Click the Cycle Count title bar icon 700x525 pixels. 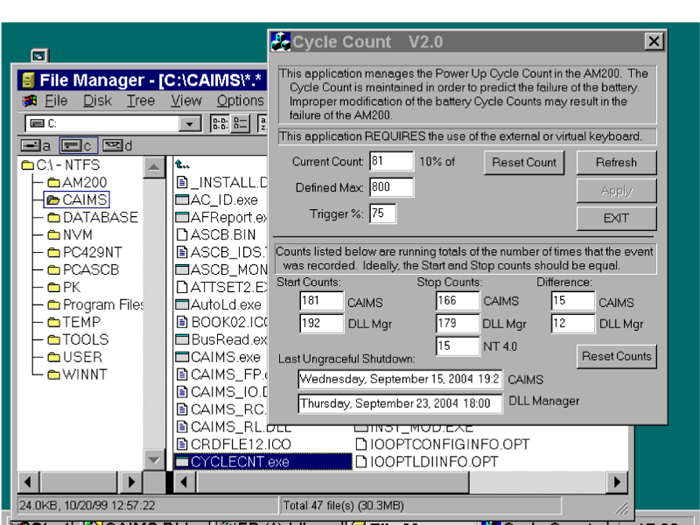pyautogui.click(x=282, y=42)
